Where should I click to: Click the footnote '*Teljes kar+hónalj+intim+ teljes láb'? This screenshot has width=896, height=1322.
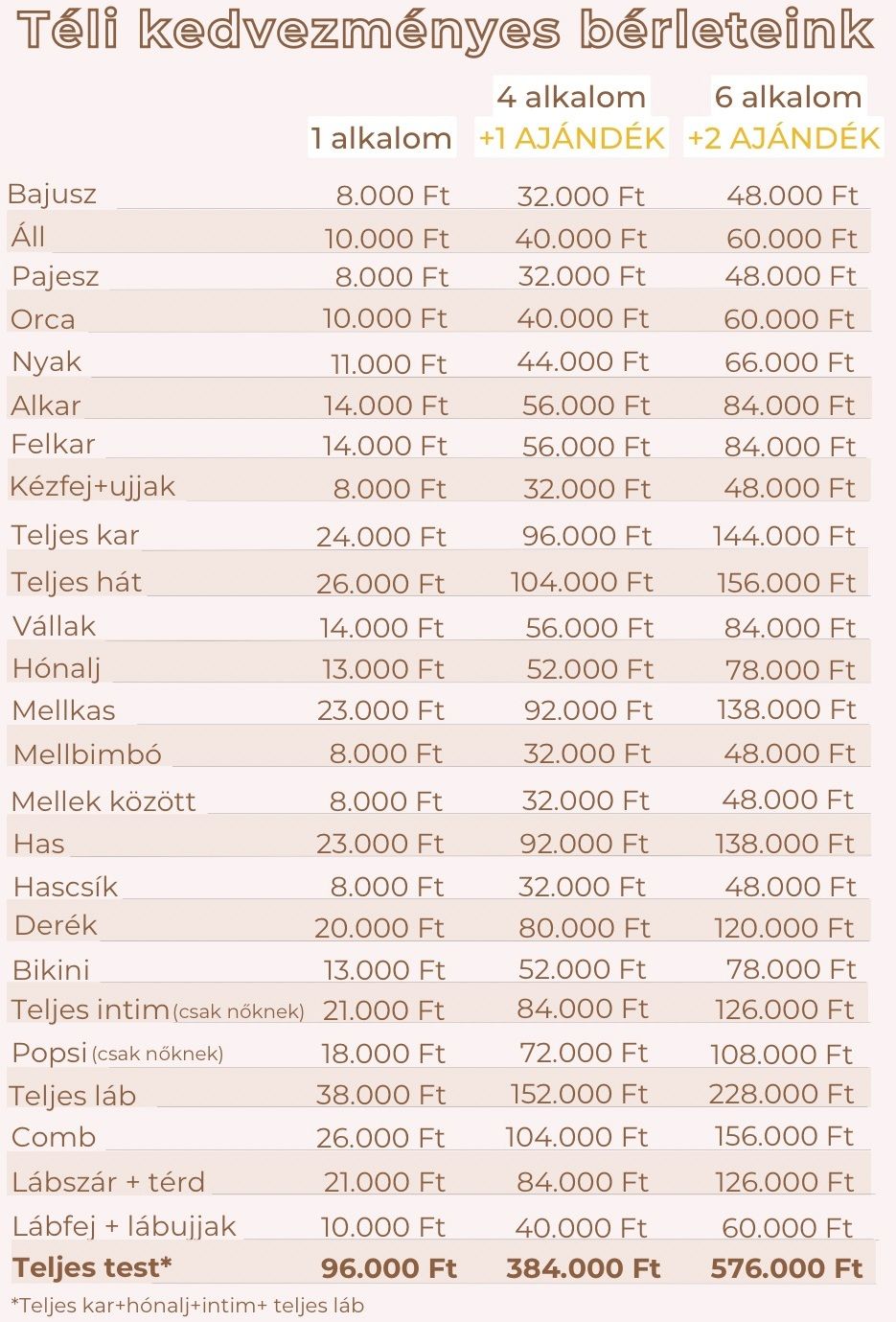(187, 1305)
